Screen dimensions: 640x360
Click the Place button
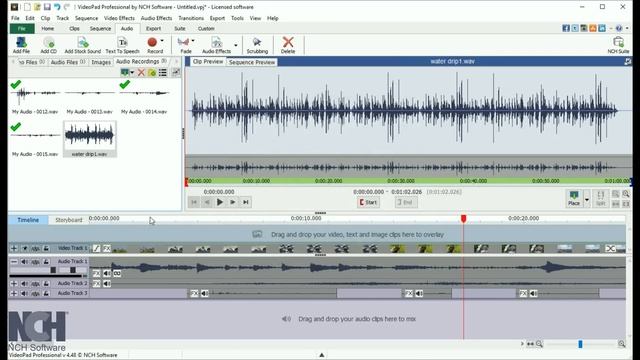tap(574, 198)
